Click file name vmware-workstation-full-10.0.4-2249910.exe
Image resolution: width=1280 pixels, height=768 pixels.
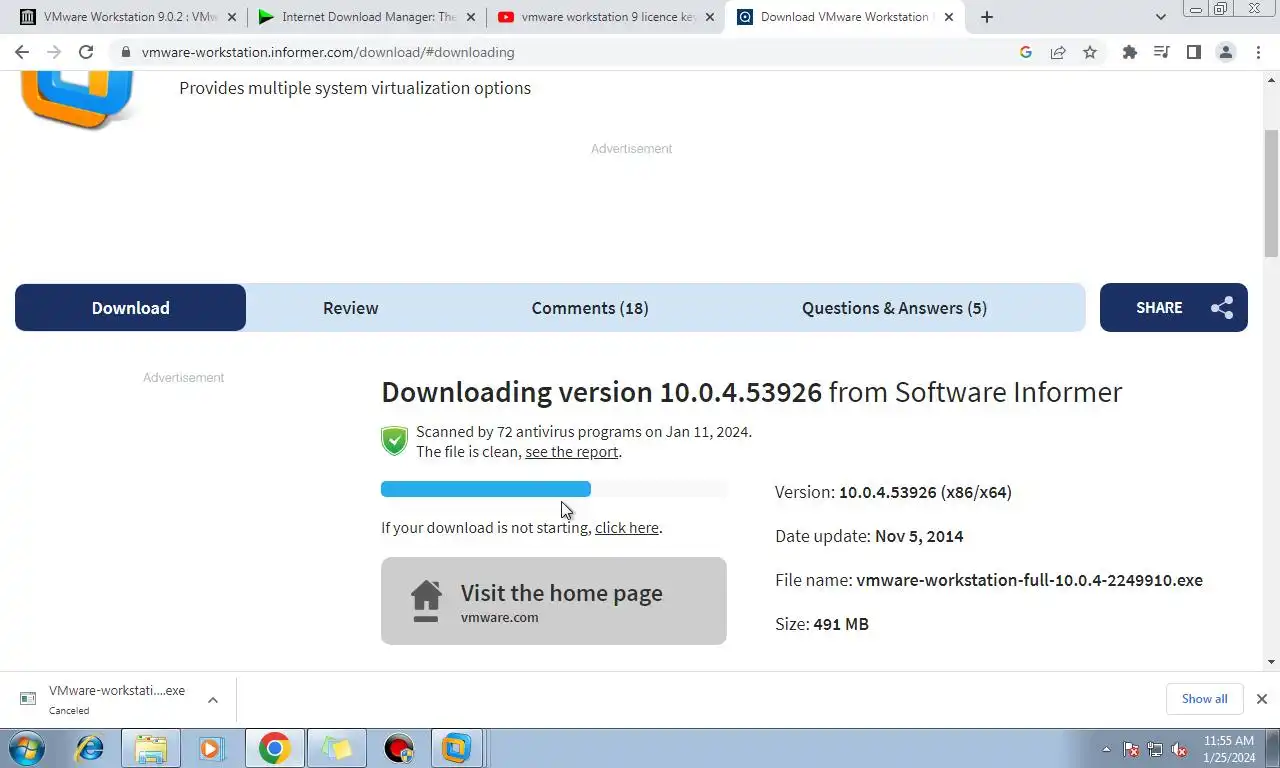point(1029,580)
